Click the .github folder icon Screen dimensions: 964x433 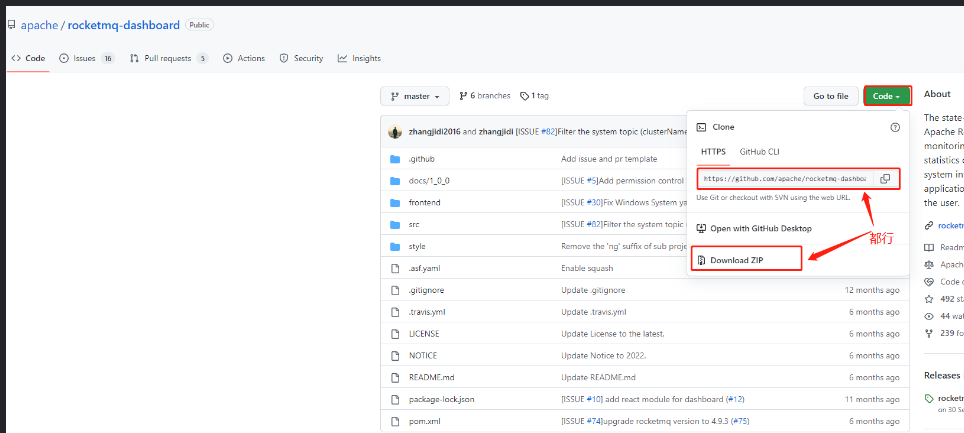click(395, 159)
